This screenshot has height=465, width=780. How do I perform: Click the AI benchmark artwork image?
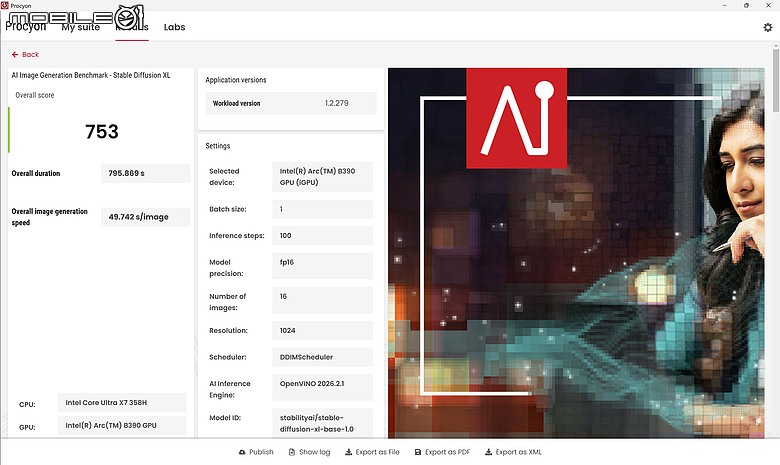(576, 253)
